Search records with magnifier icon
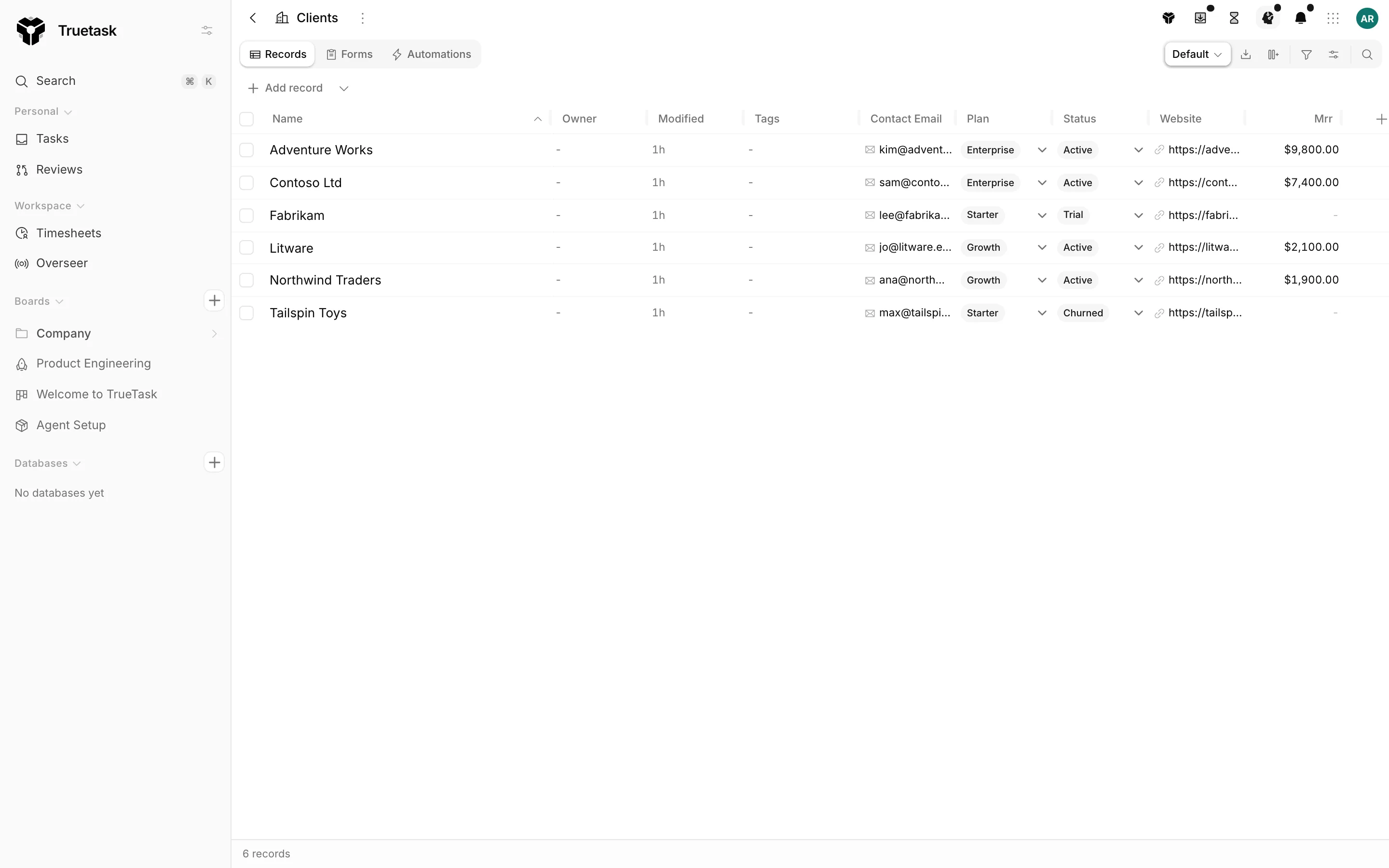The width and height of the screenshot is (1389, 868). pos(1367,54)
